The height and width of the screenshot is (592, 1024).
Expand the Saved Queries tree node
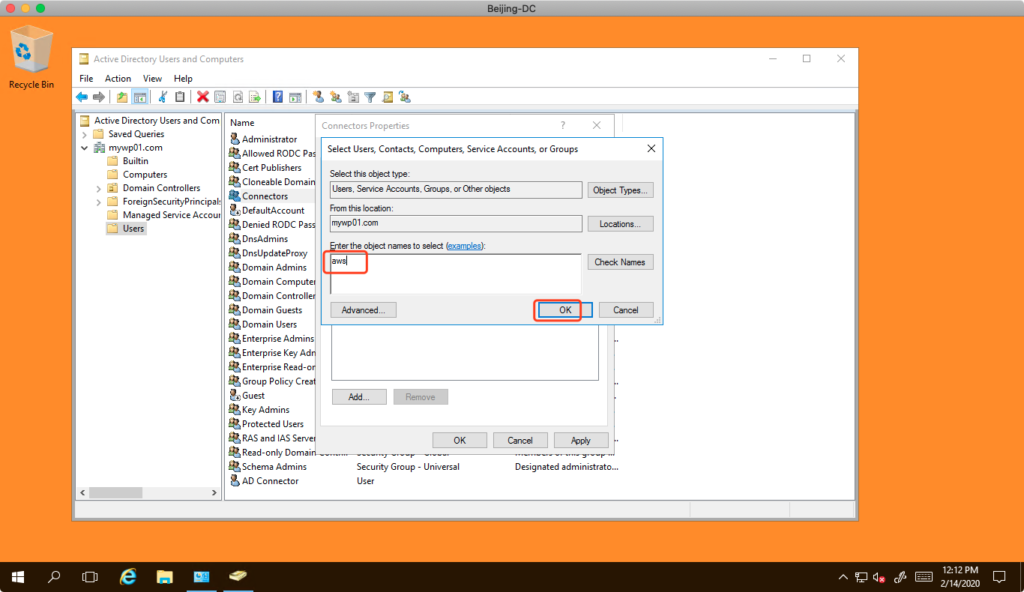(x=85, y=134)
